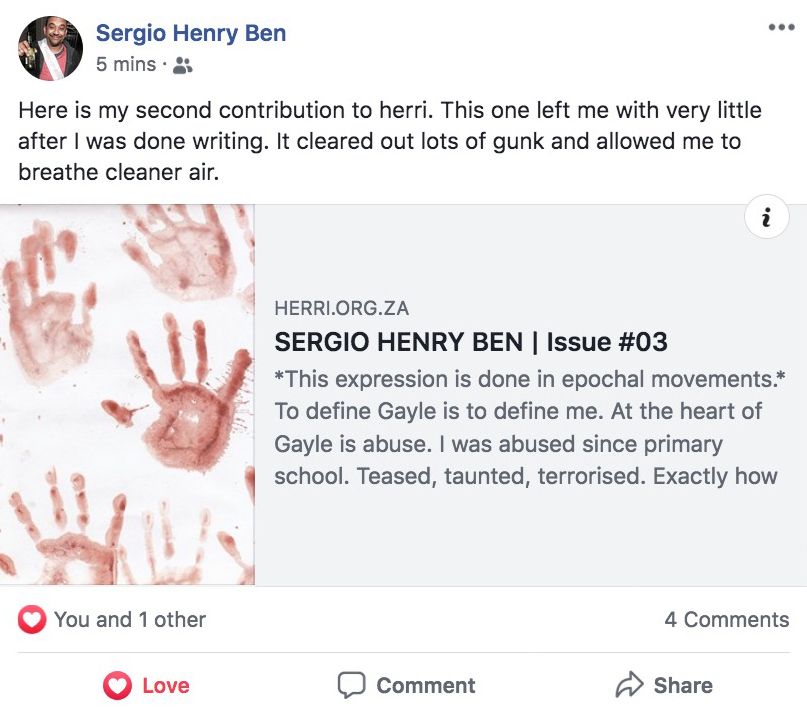
Task: Click the heart icon in Love button
Action: pos(118,686)
